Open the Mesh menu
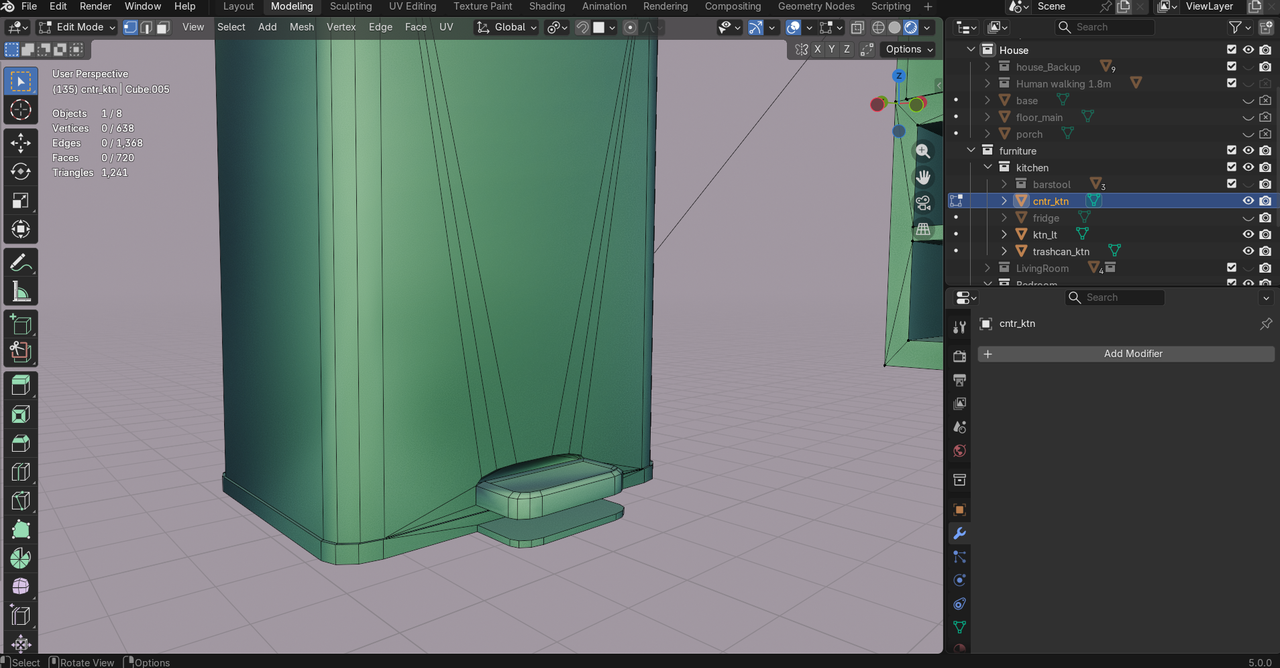 click(301, 27)
